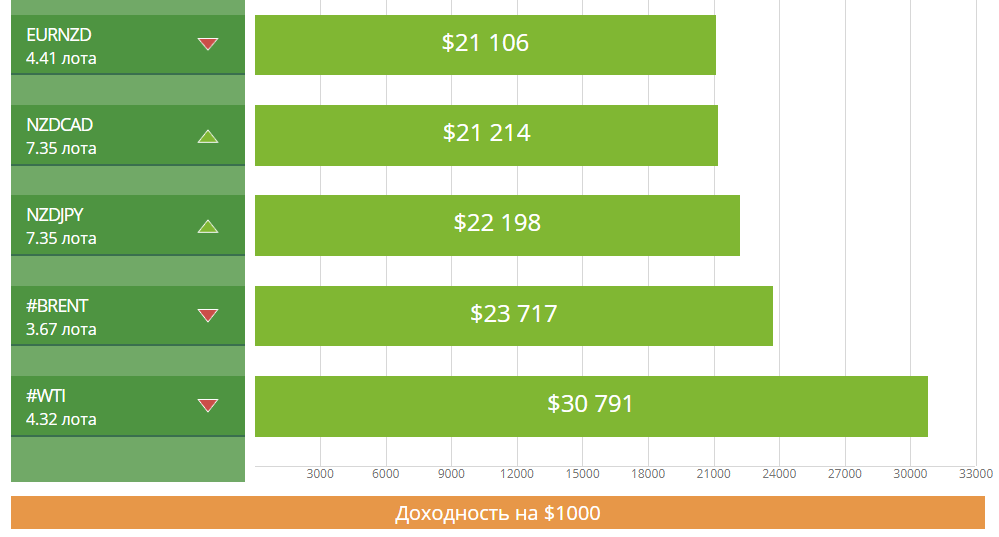Image resolution: width=999 pixels, height=537 pixels.
Task: Click the orange Доходность на $1000 banner
Action: [498, 513]
